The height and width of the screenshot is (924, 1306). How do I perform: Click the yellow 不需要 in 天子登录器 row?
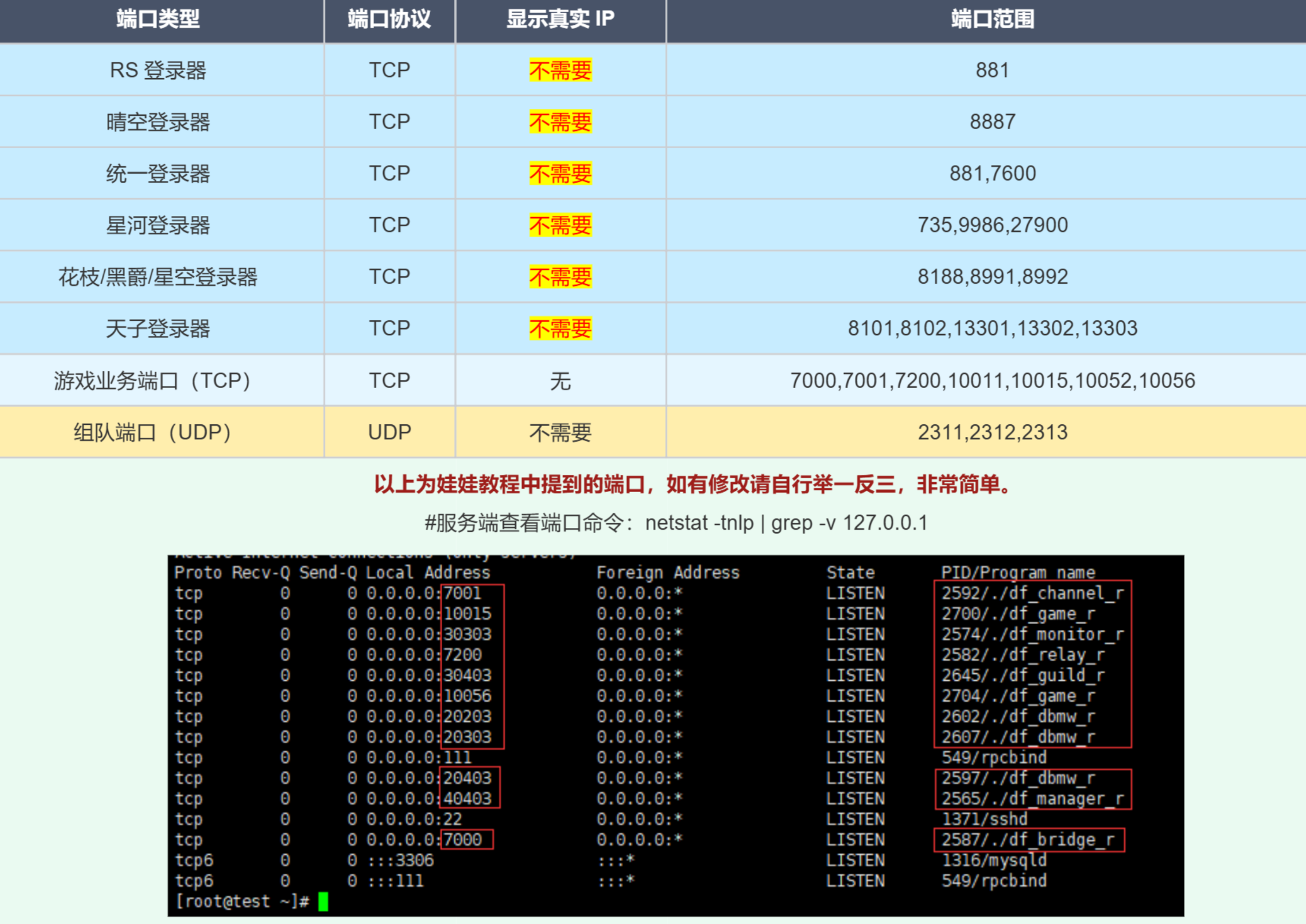click(x=559, y=328)
